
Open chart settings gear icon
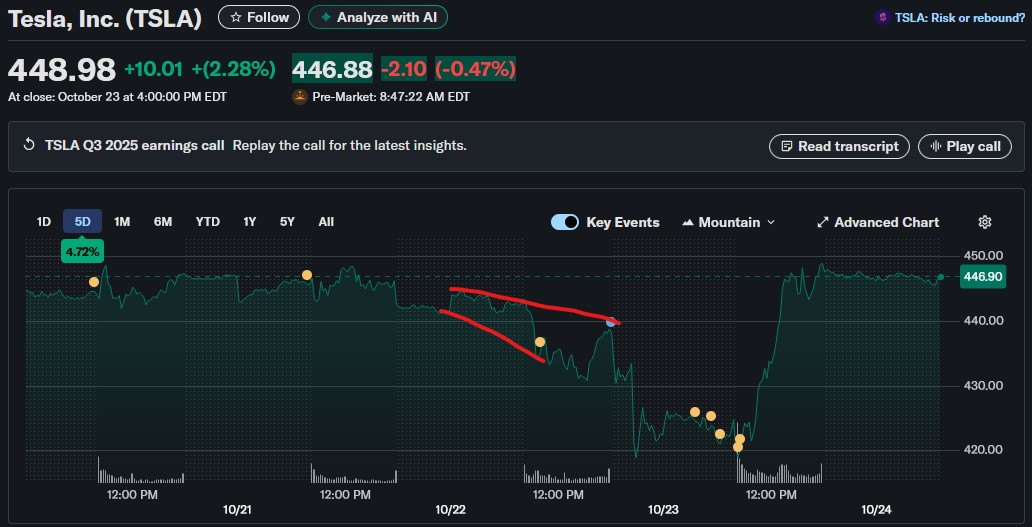pos(984,222)
